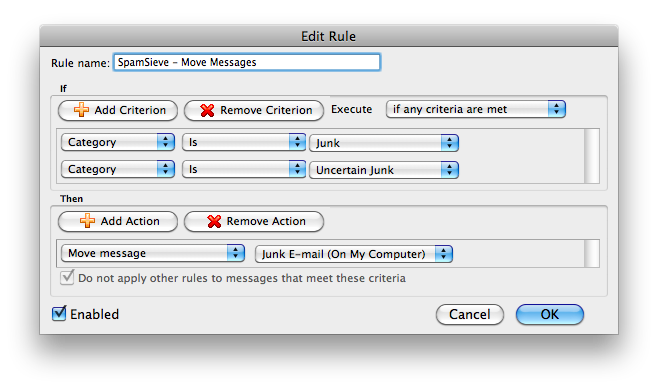Click the criteria list scrollbar
658x389 pixels.
coord(592,156)
